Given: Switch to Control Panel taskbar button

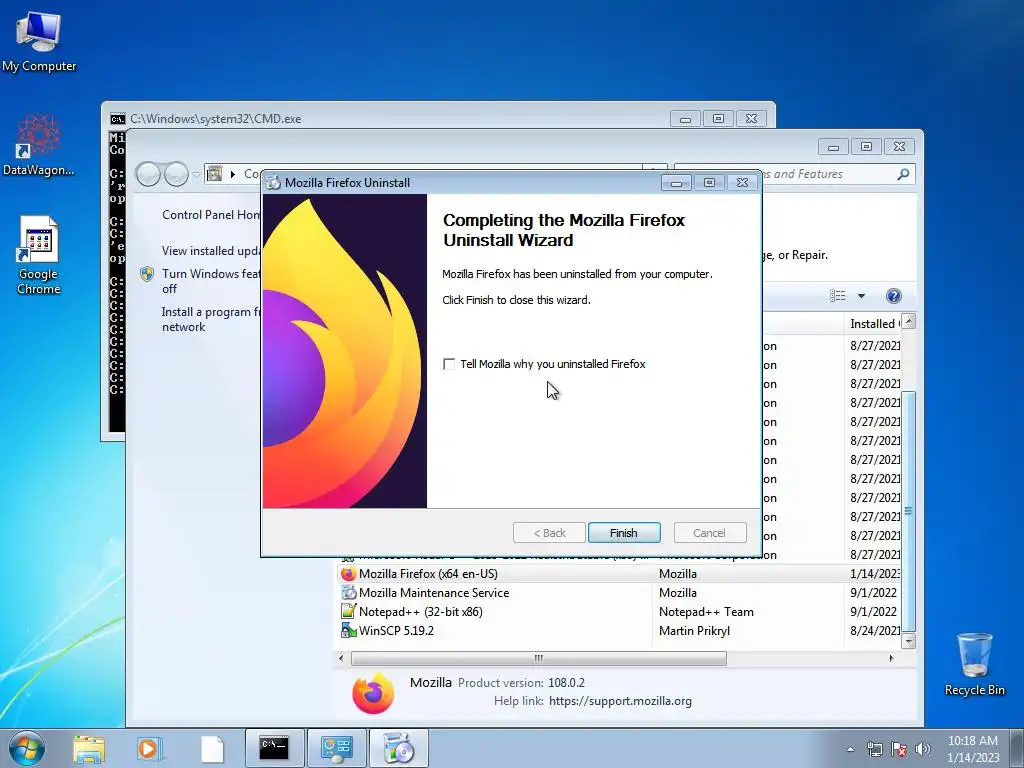Looking at the screenshot, I should [337, 748].
